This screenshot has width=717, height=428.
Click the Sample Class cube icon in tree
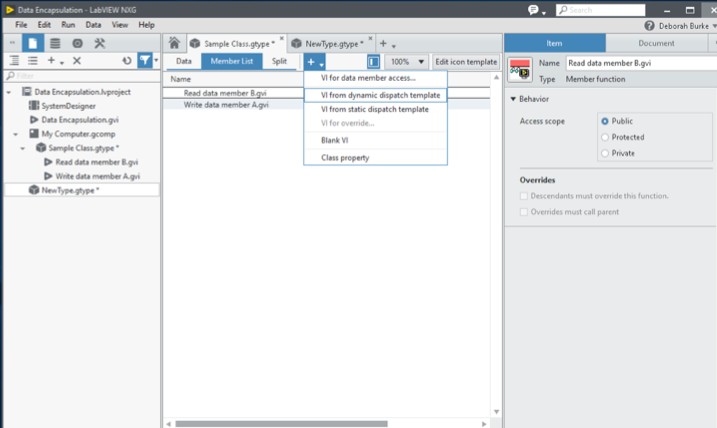tap(41, 148)
